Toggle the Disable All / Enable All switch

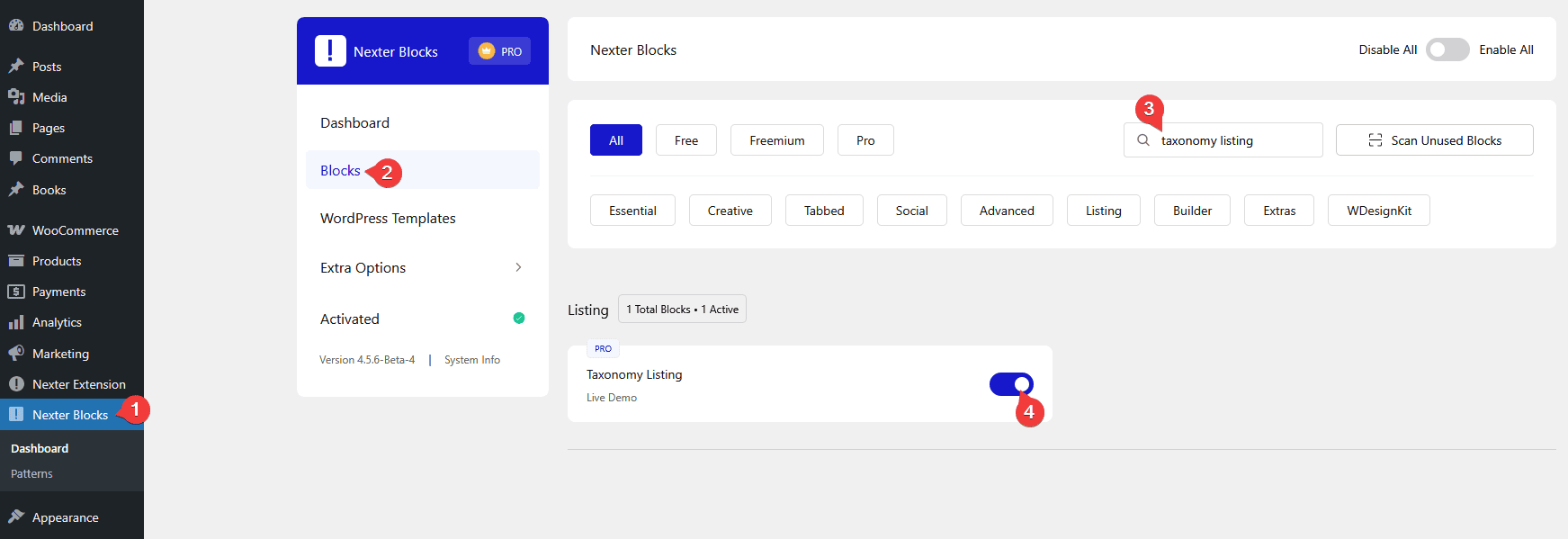click(1447, 49)
